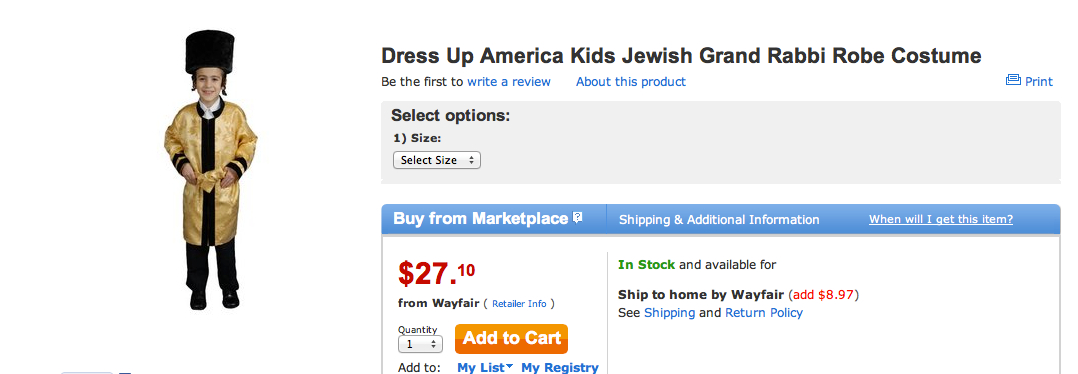Switch to Shipping & Additional Information tab
Image resolution: width=1078 pixels, height=374 pixels.
(719, 220)
